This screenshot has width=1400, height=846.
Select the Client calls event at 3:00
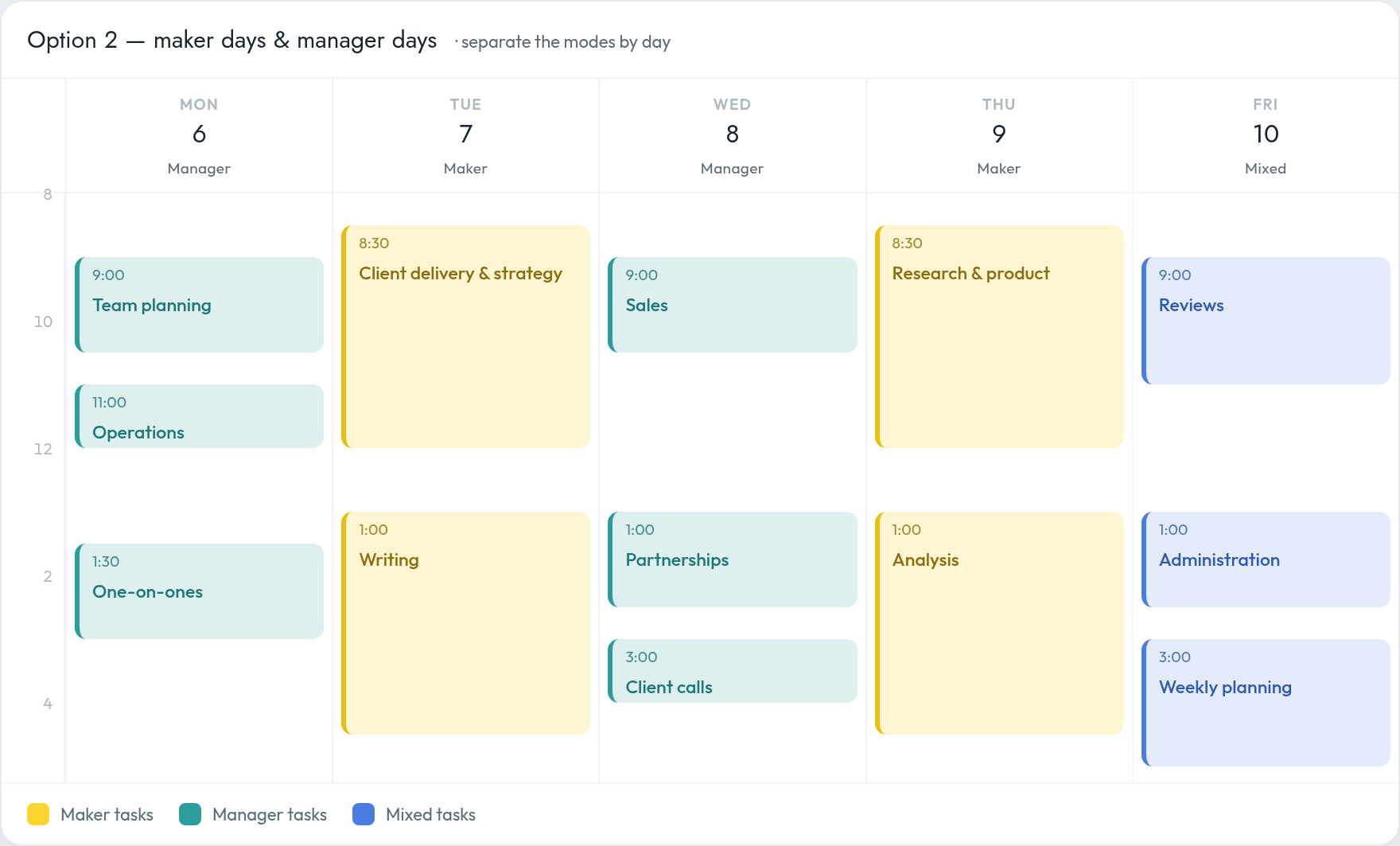[733, 671]
